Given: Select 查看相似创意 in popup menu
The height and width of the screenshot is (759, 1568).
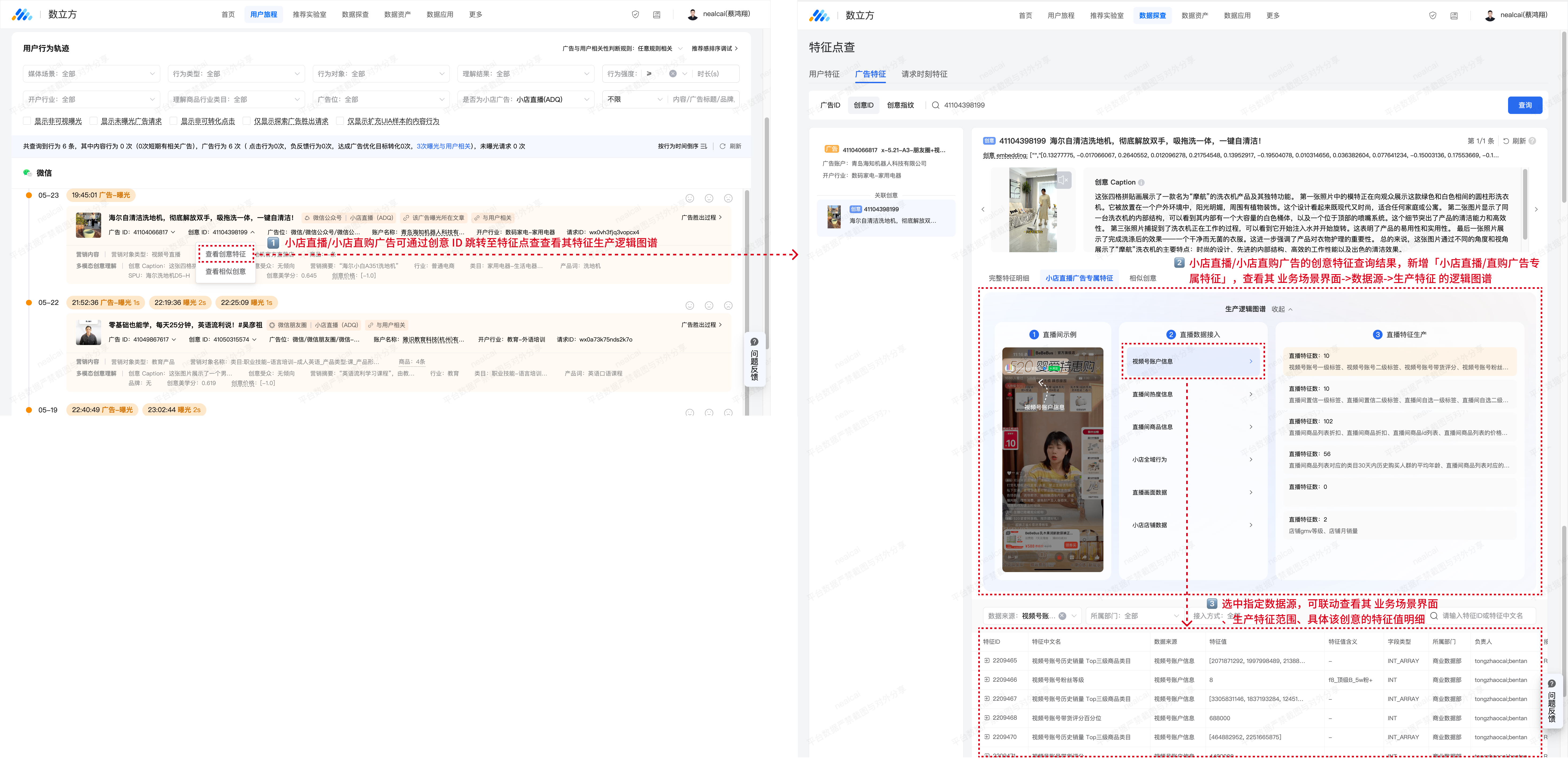Looking at the screenshot, I should click(225, 272).
